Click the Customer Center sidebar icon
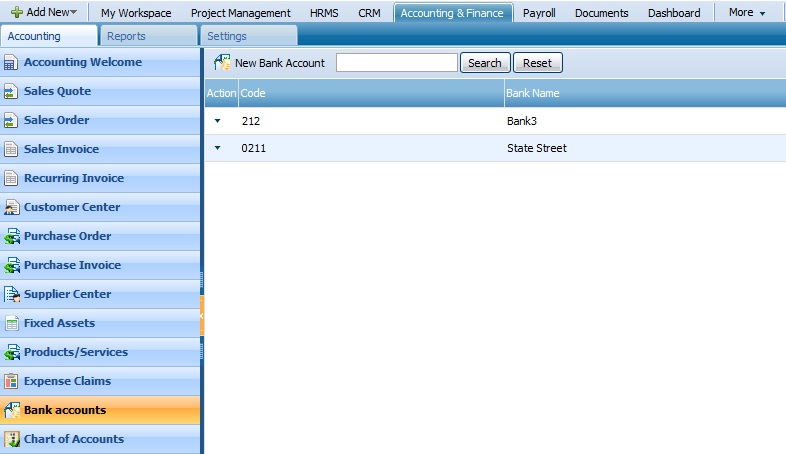Image resolution: width=786 pixels, height=454 pixels. (11, 208)
